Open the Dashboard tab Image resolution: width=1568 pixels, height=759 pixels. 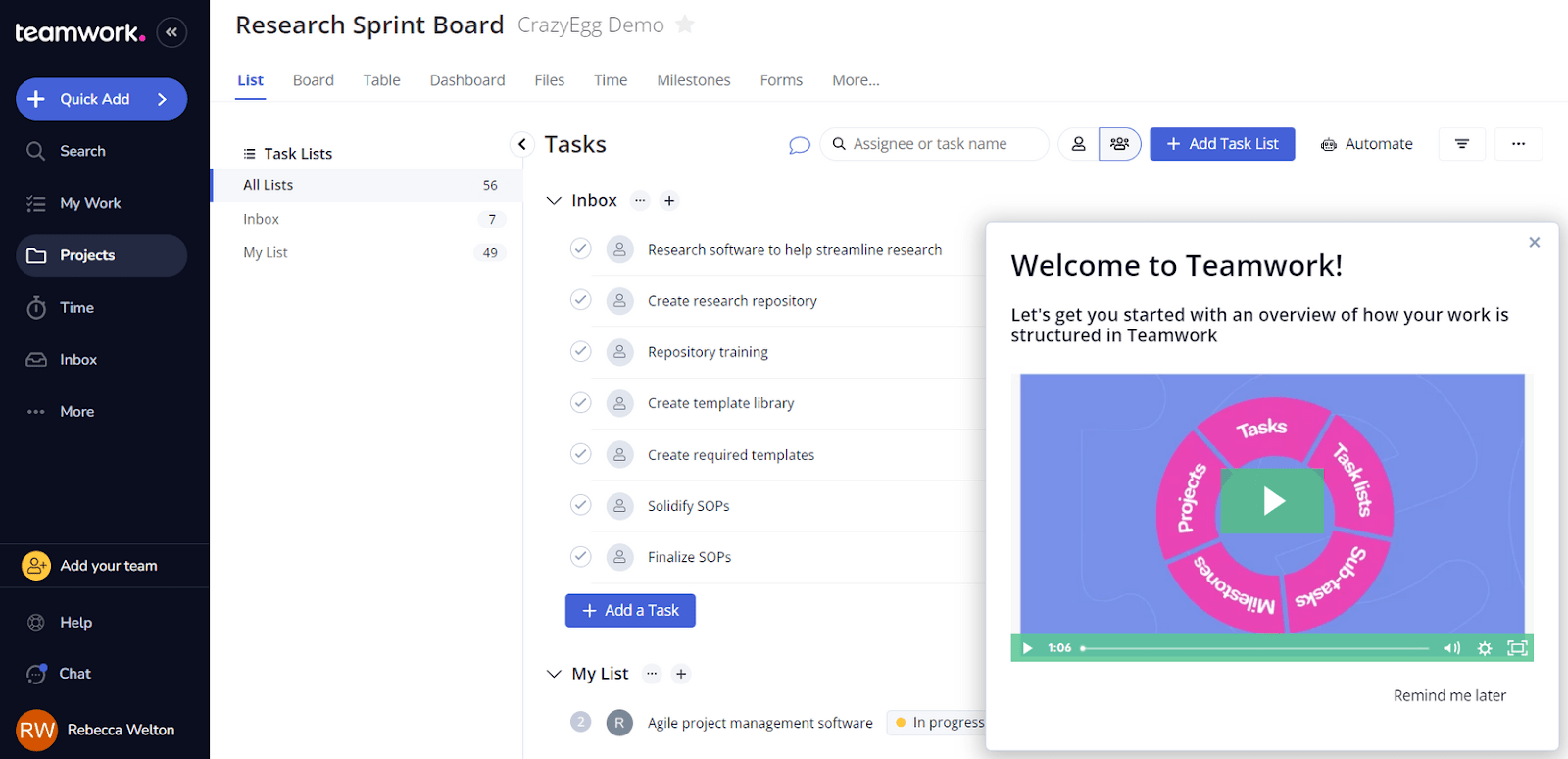click(467, 80)
